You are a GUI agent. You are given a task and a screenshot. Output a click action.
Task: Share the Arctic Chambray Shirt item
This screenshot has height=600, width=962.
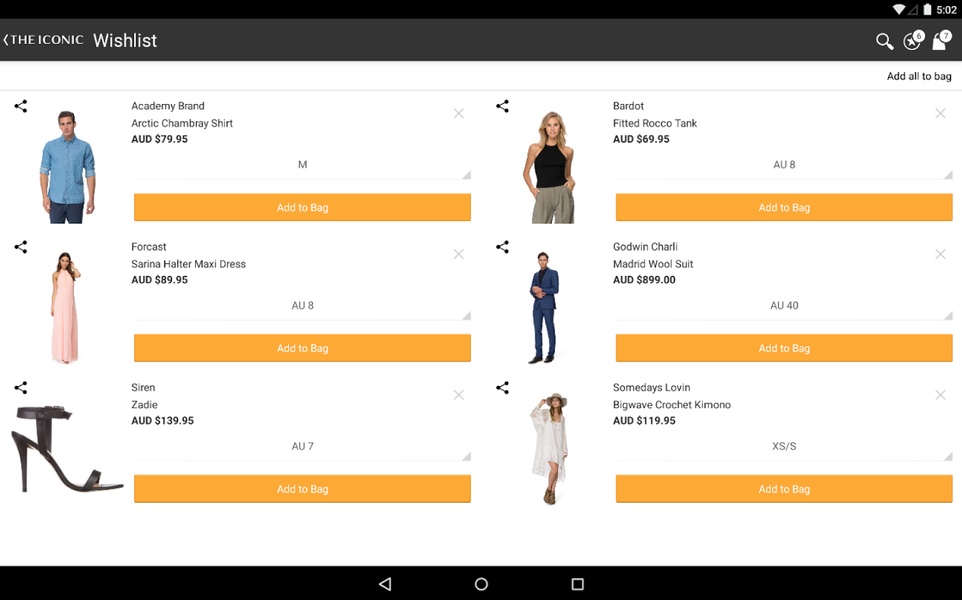click(21, 106)
